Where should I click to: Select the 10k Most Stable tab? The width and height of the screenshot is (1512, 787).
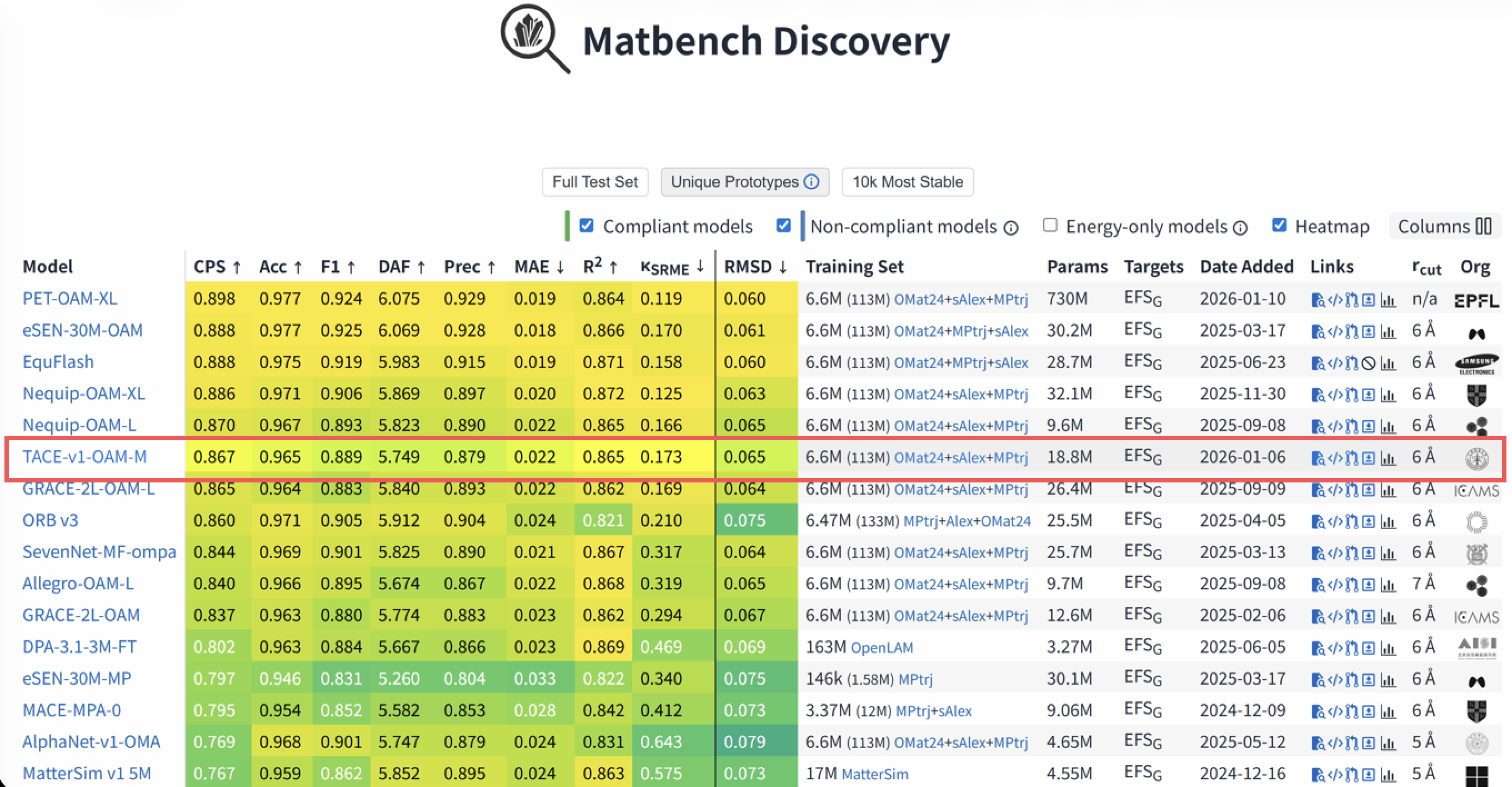point(908,182)
